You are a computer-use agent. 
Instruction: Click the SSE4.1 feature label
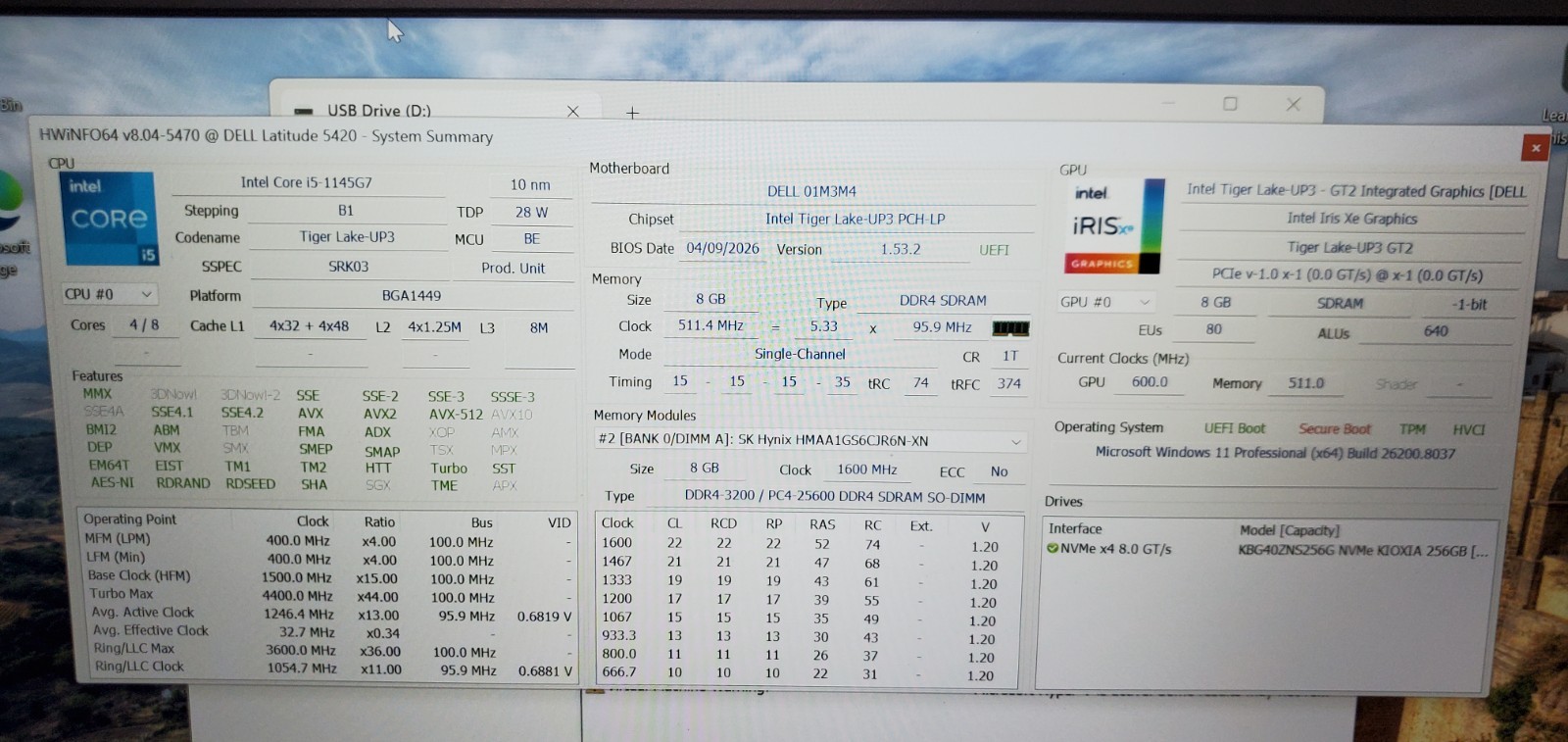coord(172,413)
